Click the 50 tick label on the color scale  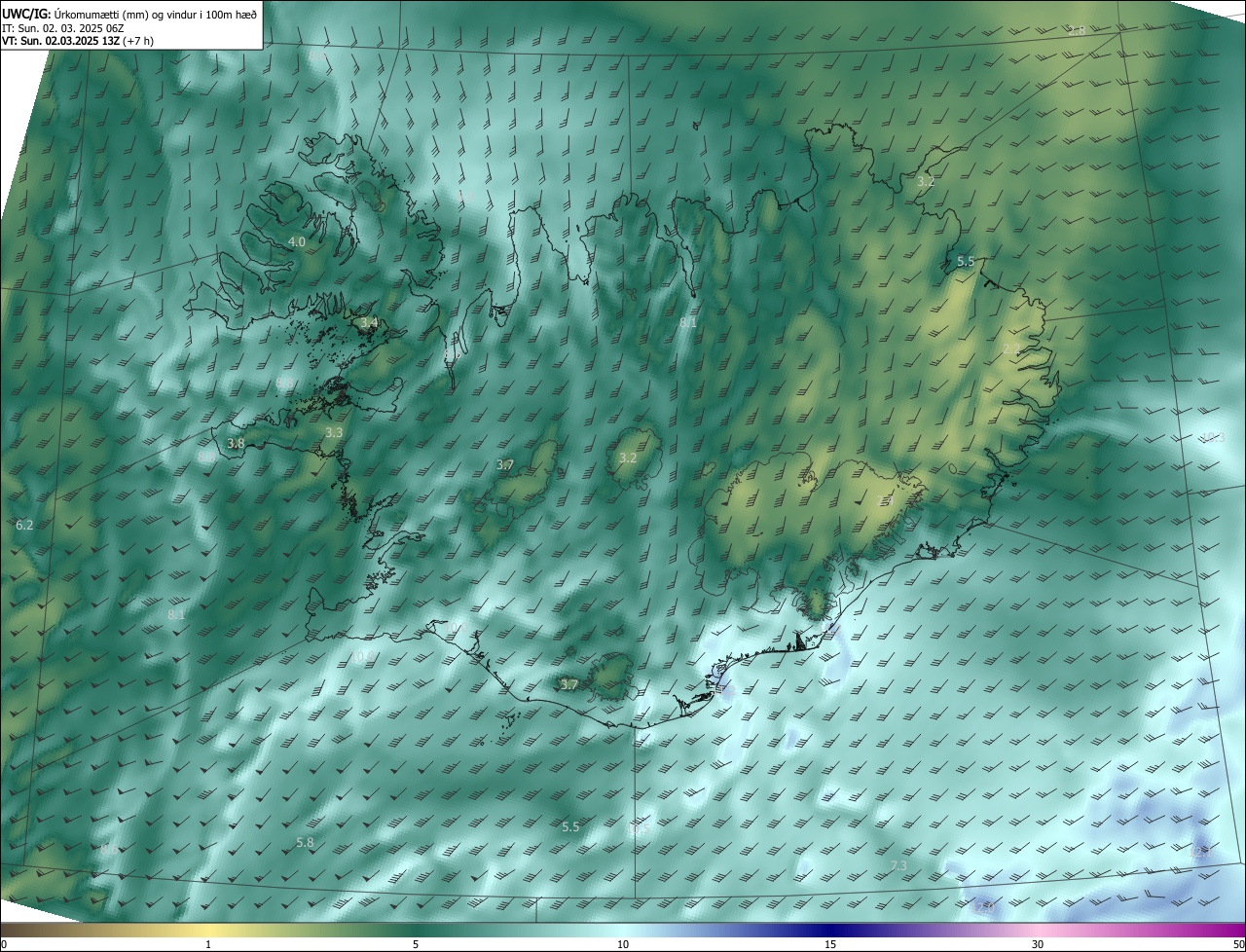[1238, 944]
